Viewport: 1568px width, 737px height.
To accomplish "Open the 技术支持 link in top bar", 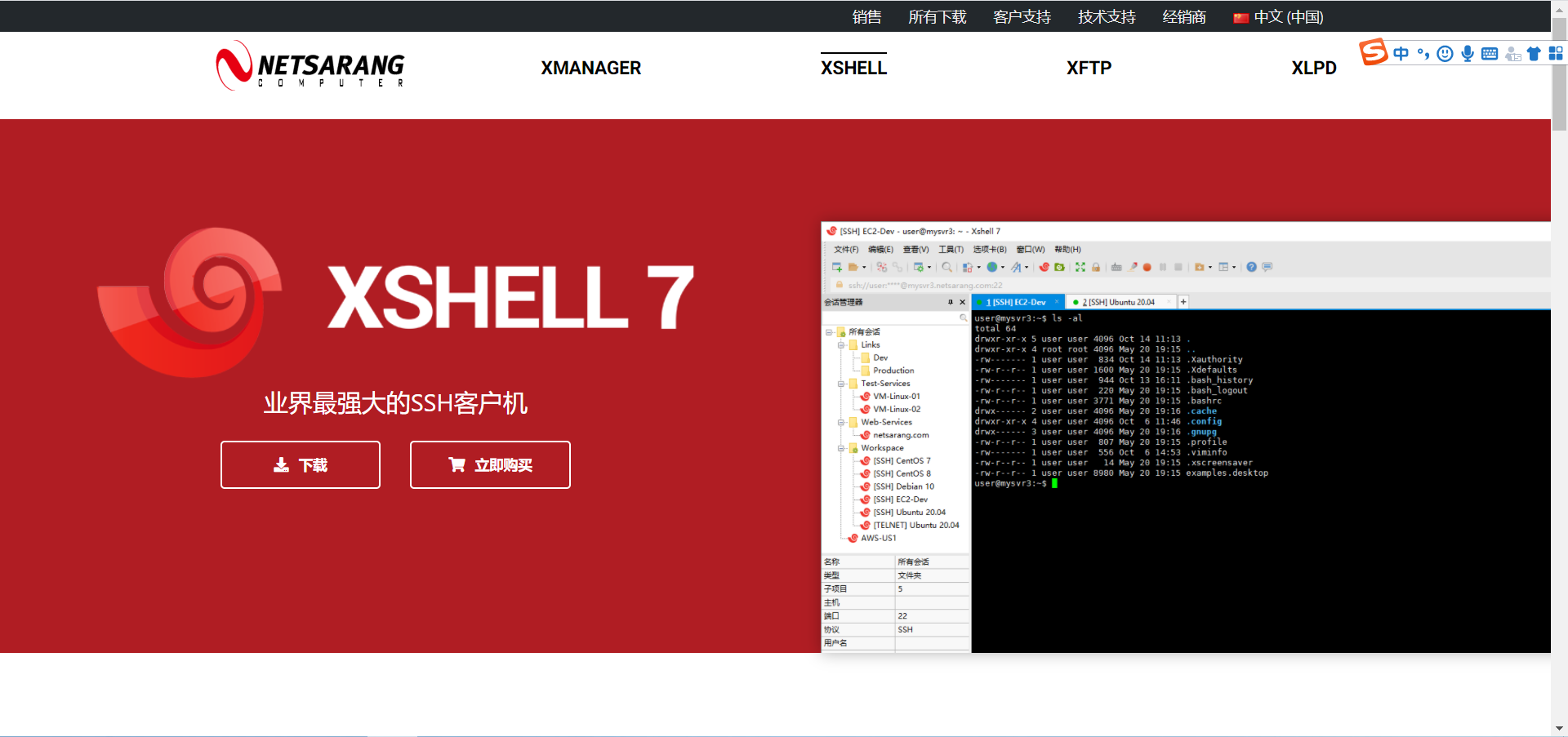I will click(1107, 17).
